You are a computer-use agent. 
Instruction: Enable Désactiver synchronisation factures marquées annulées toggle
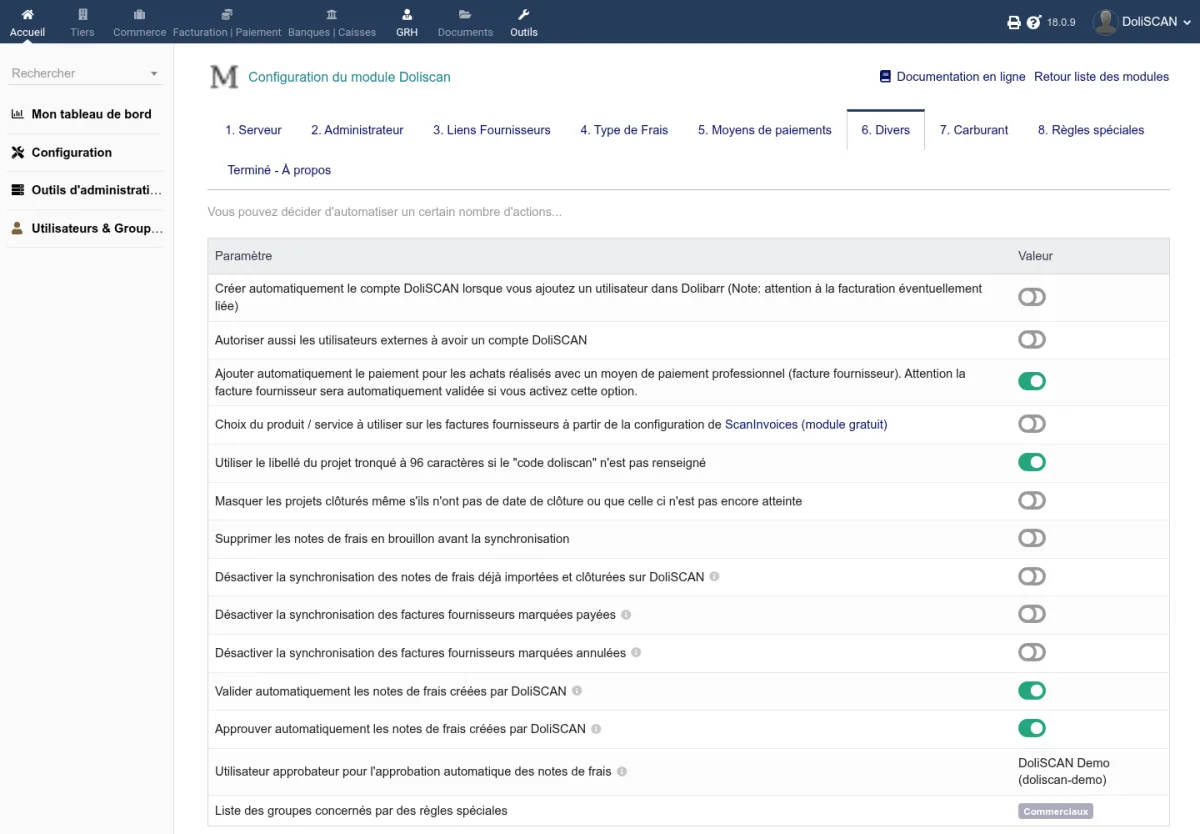(x=1032, y=652)
